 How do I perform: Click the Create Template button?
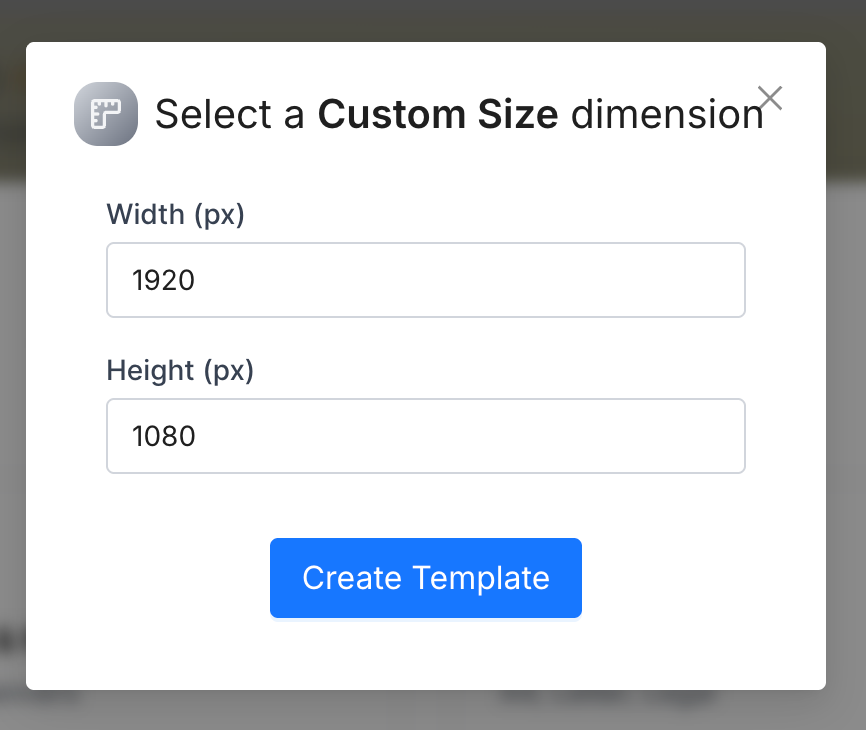click(x=425, y=578)
